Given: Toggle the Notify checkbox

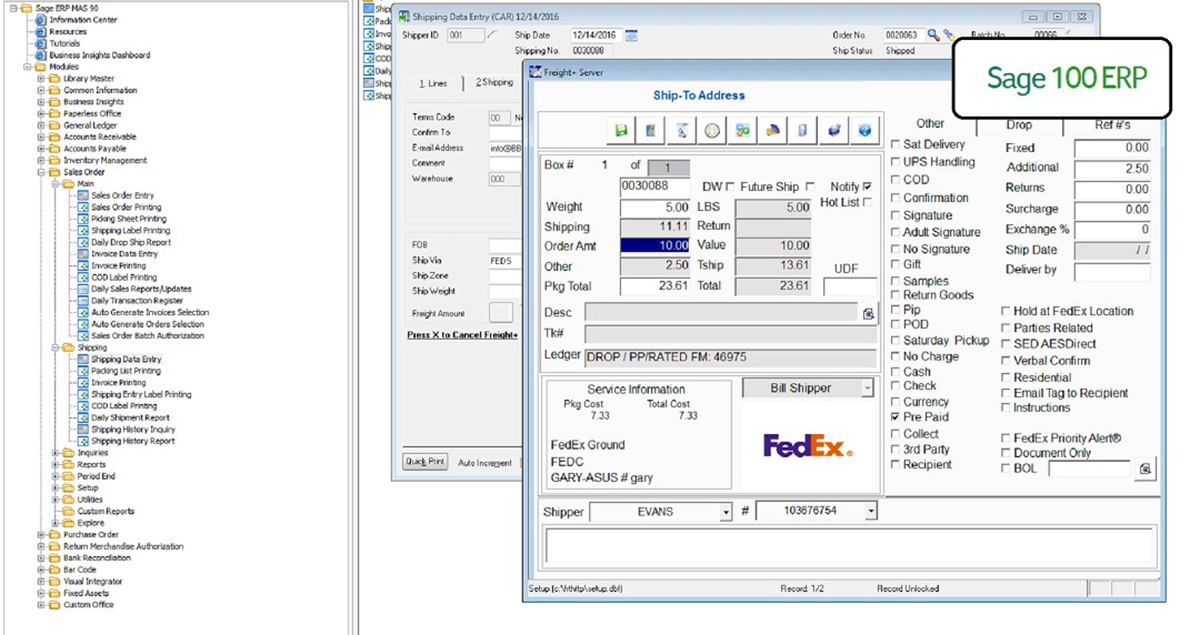Looking at the screenshot, I should [x=866, y=187].
